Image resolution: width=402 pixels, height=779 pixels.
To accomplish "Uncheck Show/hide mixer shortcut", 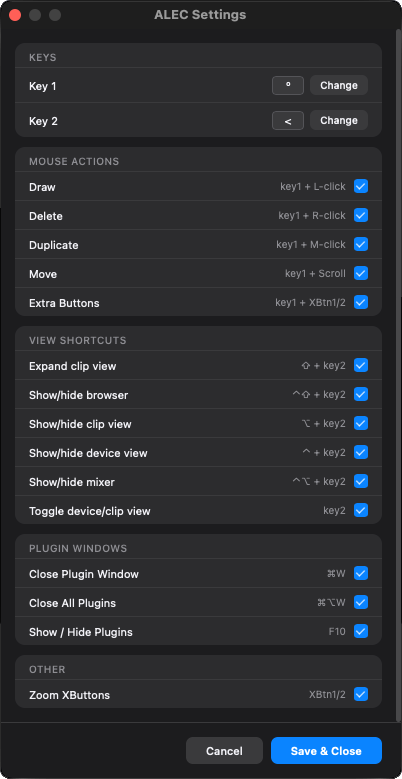I will (x=361, y=481).
